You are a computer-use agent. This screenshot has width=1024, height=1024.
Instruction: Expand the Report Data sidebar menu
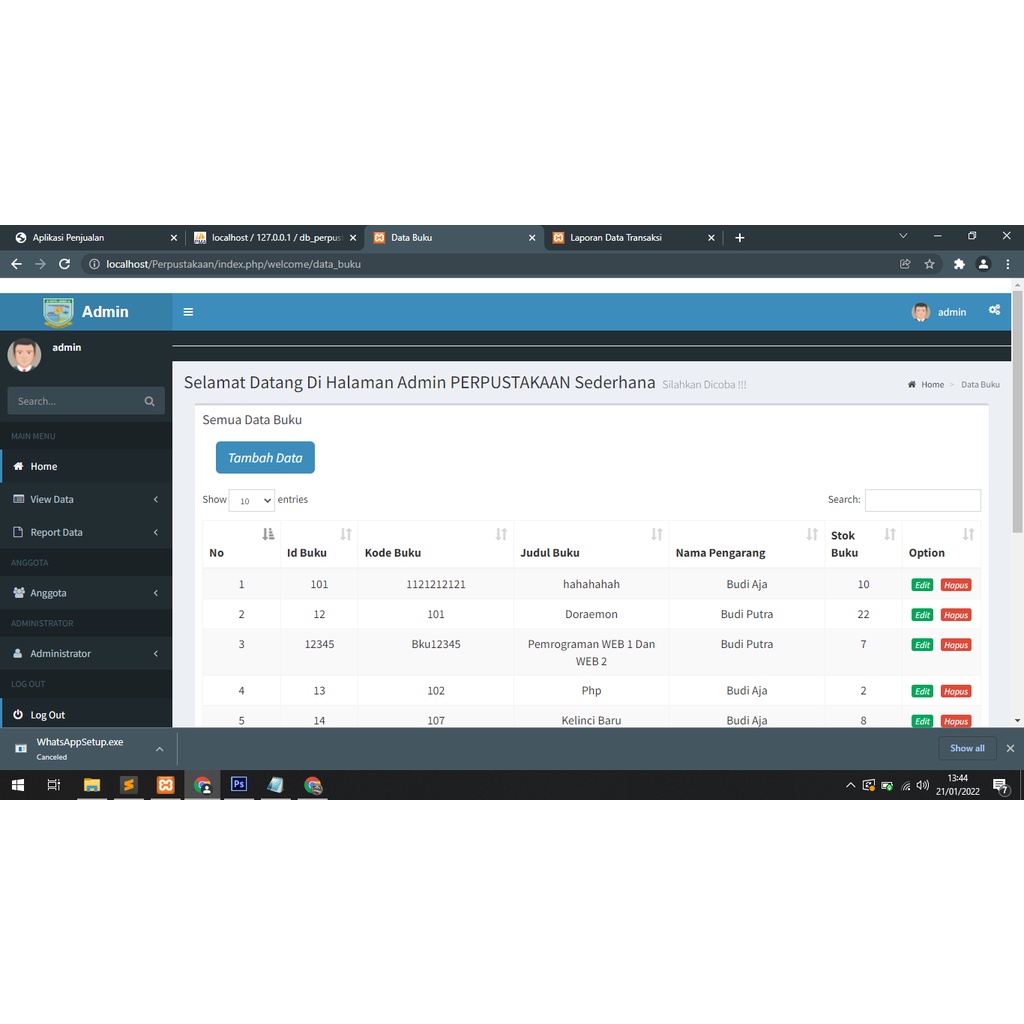pos(86,532)
